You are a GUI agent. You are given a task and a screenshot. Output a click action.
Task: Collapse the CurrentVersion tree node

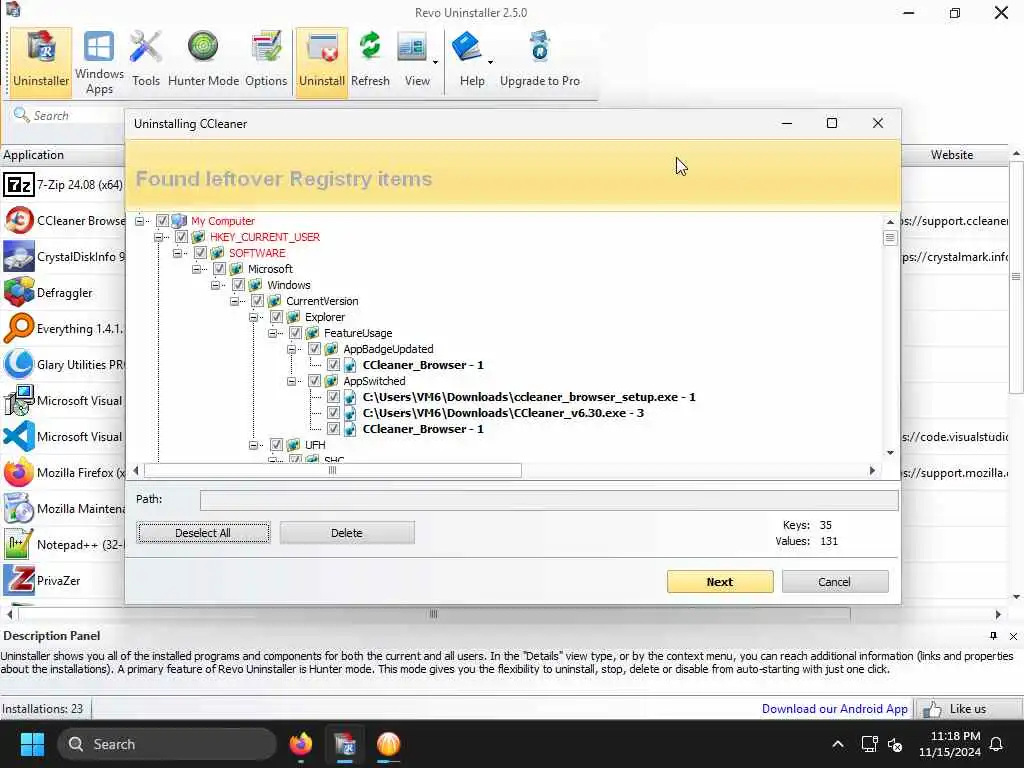234,300
